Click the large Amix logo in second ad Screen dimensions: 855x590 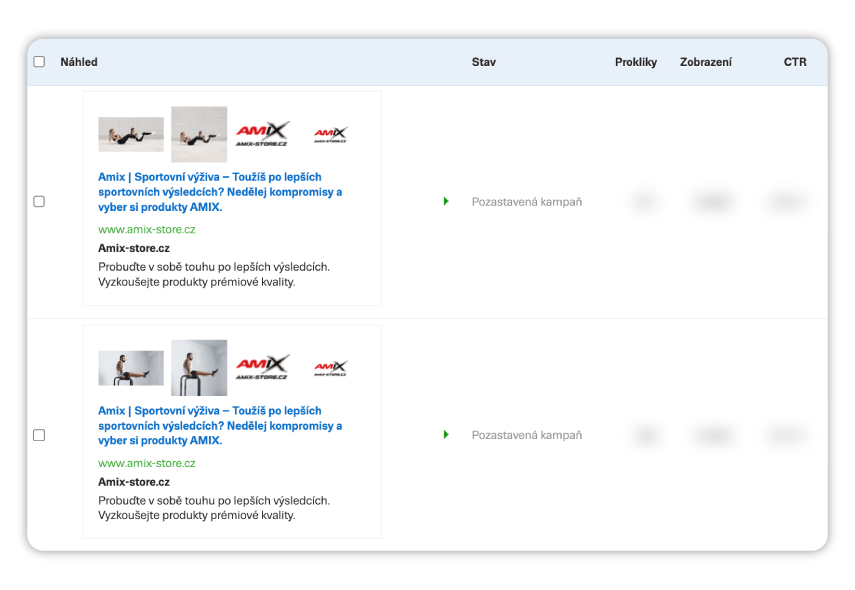pos(262,368)
